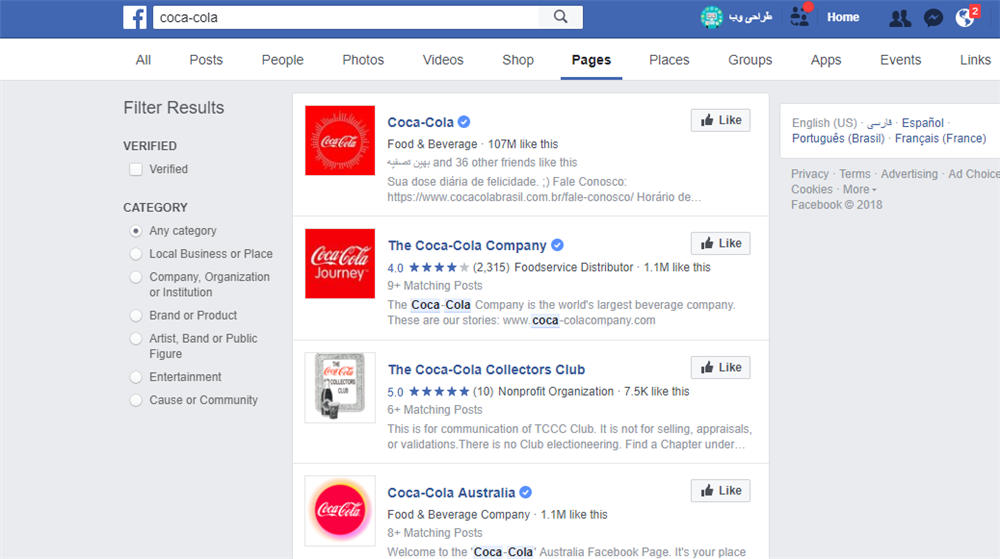This screenshot has height=559, width=1000.
Task: Like The Coca-Cola Collectors Club page
Action: point(721,367)
